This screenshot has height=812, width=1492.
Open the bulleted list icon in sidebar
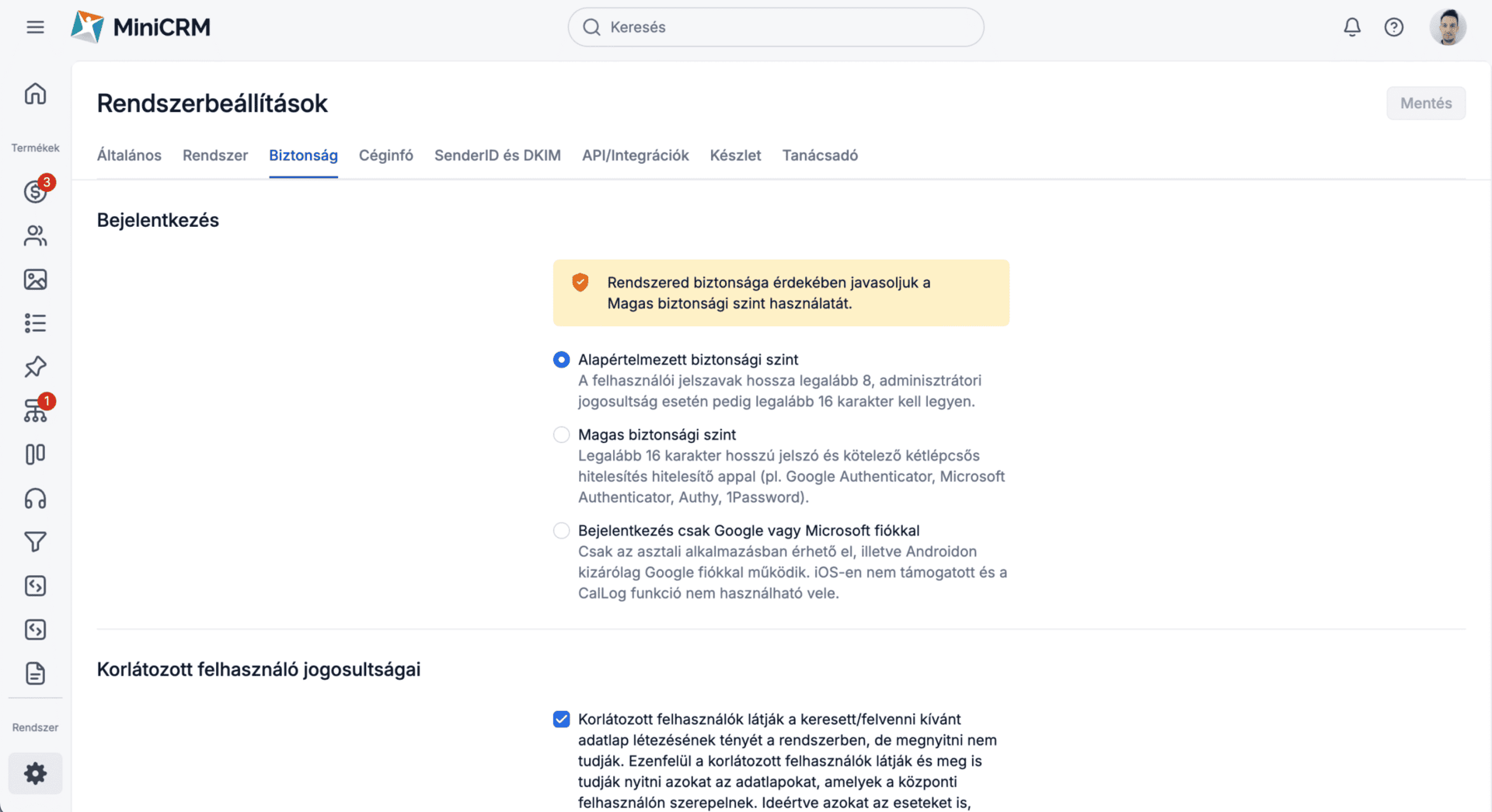(35, 323)
